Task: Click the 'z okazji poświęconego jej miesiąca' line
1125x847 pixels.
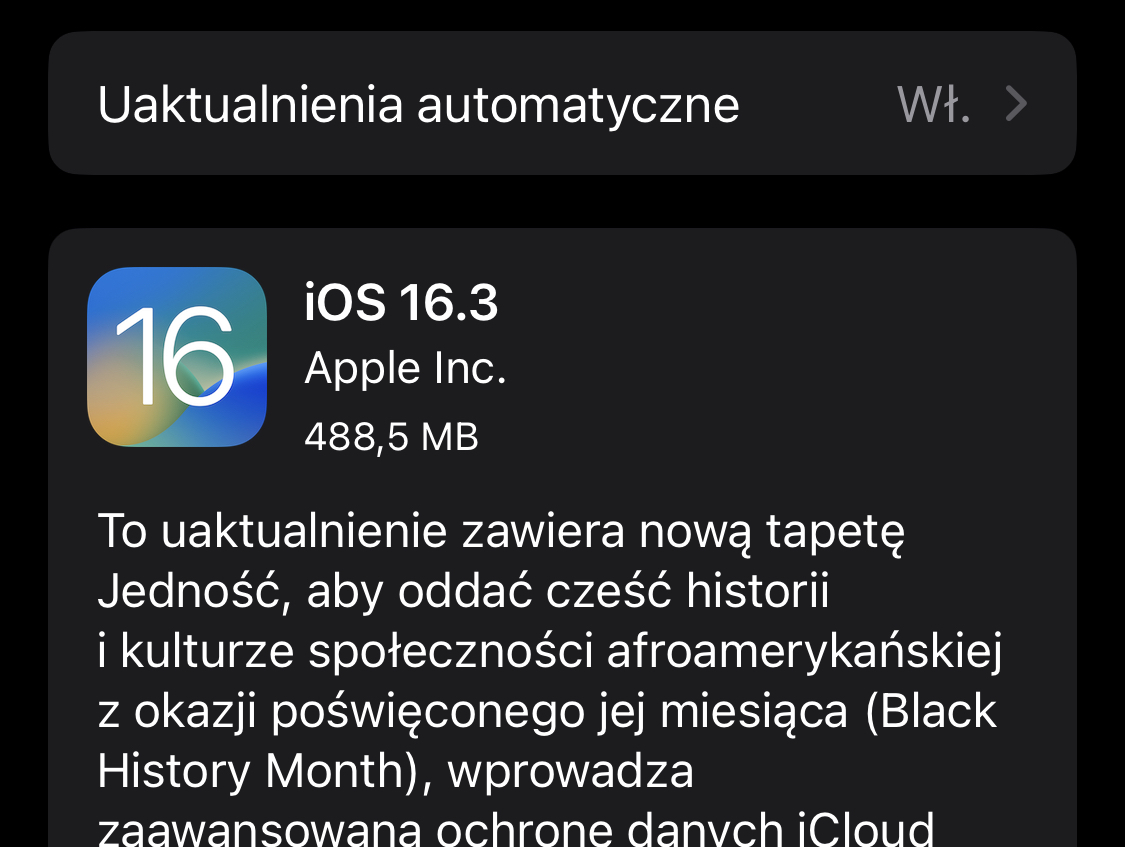Action: click(x=472, y=713)
